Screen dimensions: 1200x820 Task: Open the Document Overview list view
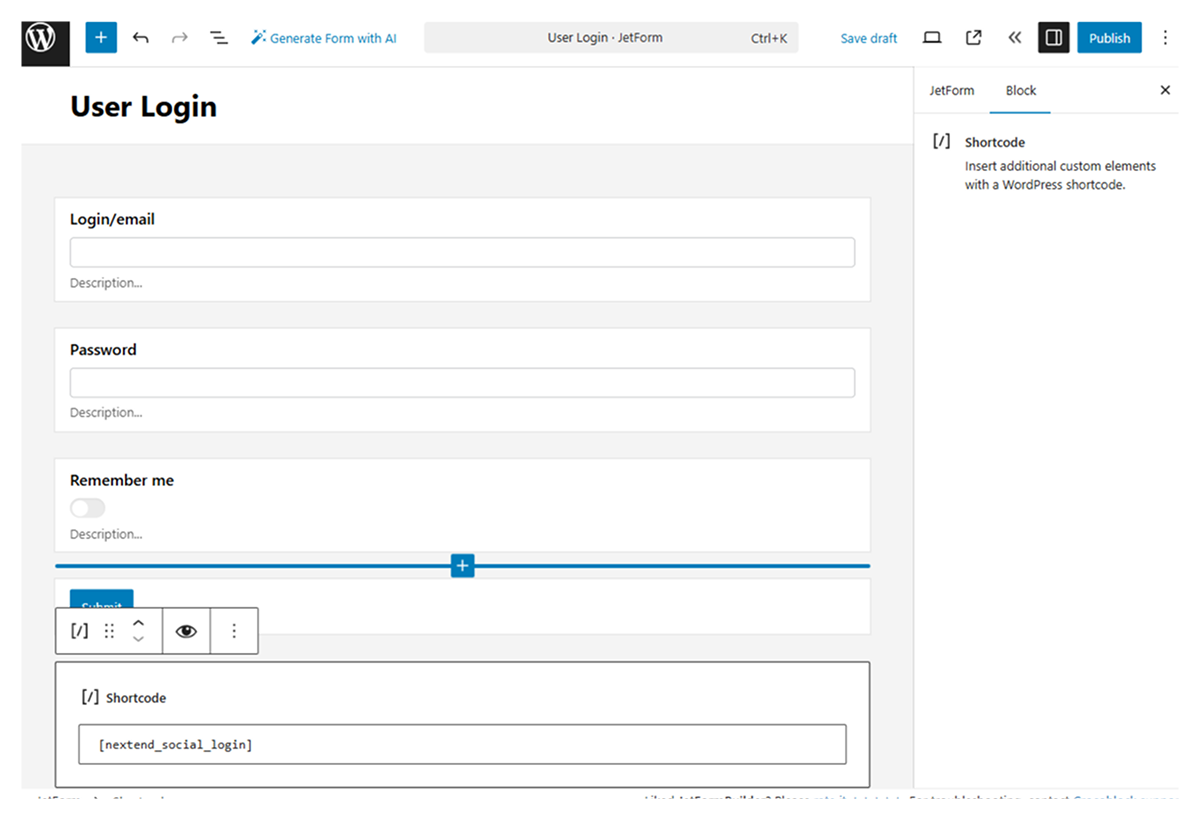(218, 37)
